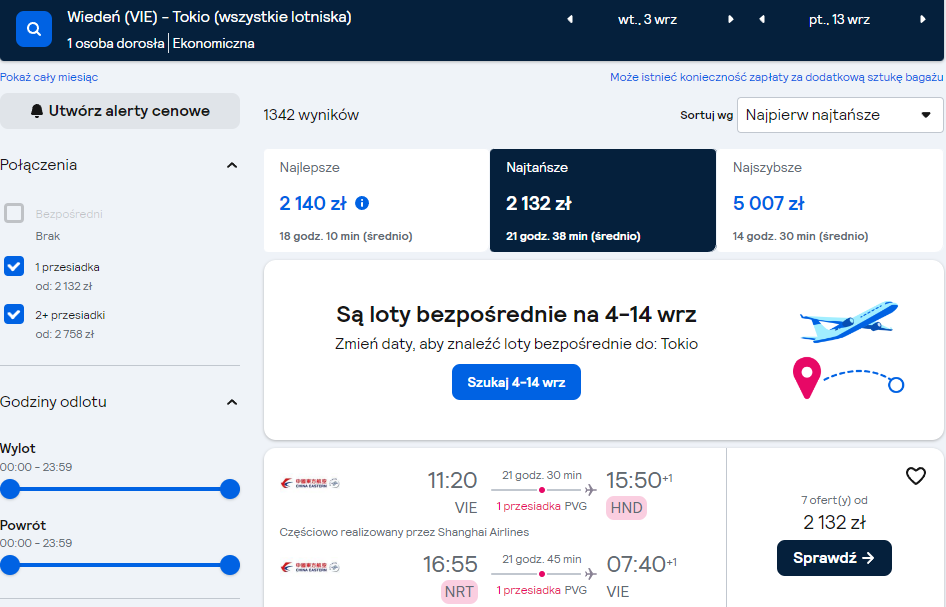Image resolution: width=946 pixels, height=607 pixels.
Task: Uncheck the 2+ przesiadki checkbox
Action: [14, 314]
